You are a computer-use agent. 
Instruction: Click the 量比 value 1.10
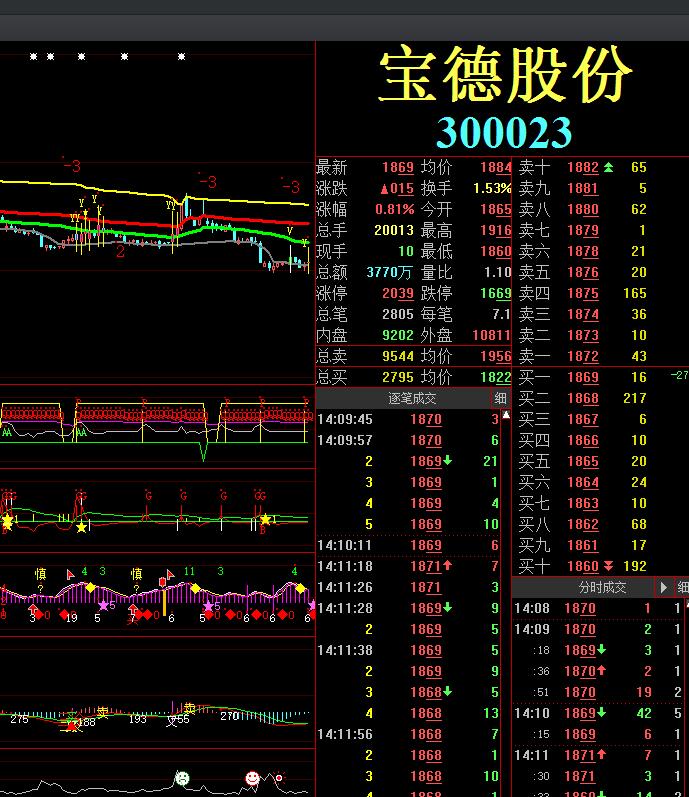[497, 272]
